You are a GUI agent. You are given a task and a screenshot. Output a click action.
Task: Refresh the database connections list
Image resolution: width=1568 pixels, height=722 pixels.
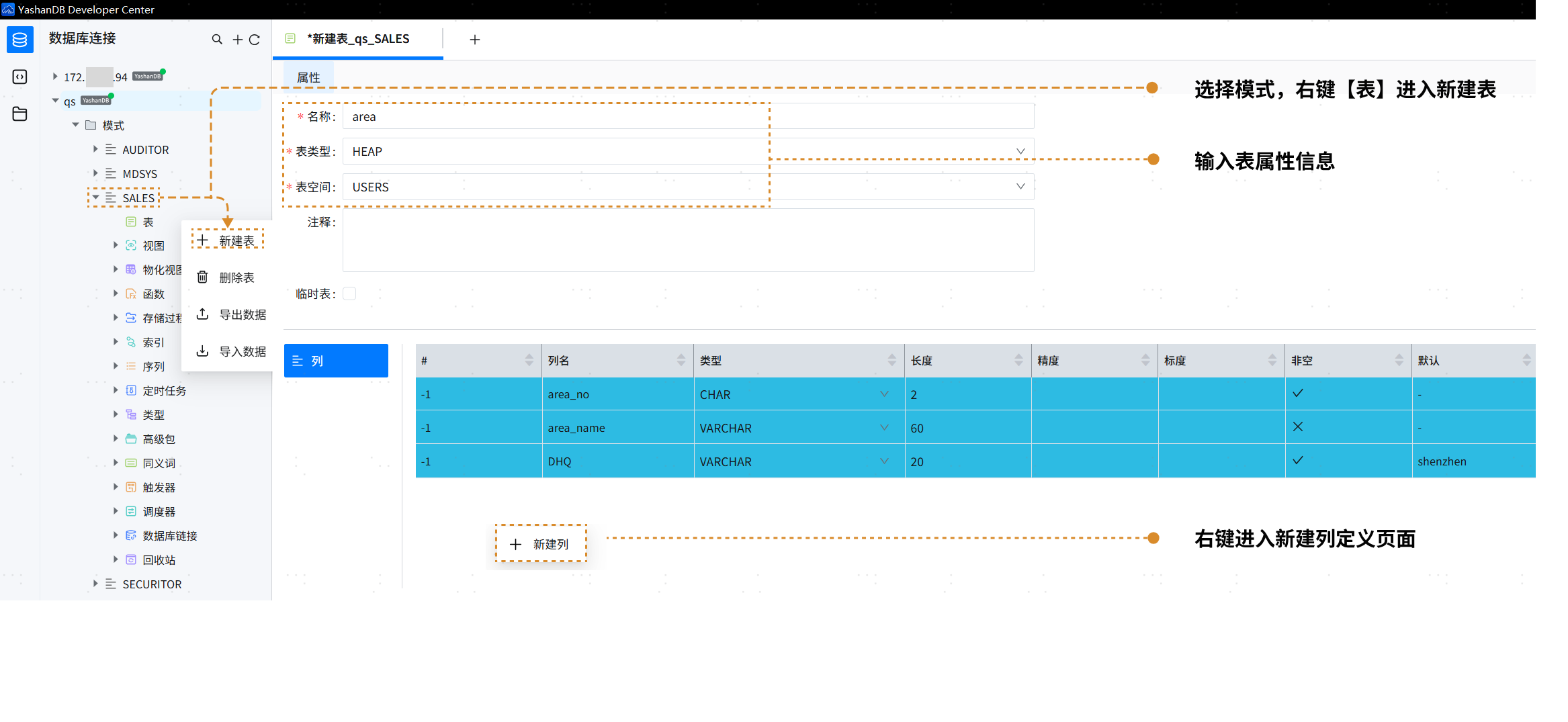[x=255, y=40]
